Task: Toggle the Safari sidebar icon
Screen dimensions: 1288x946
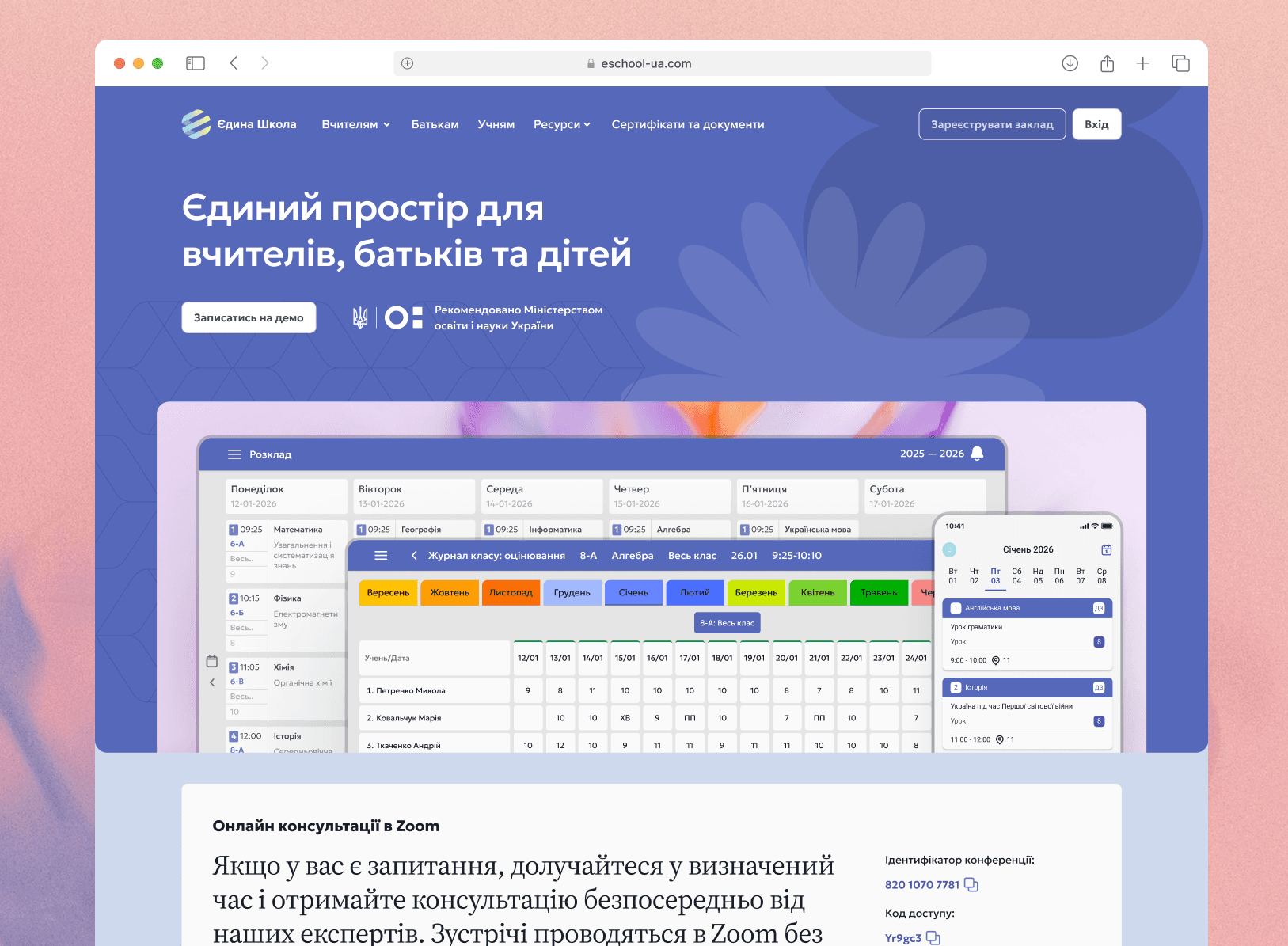Action: [196, 63]
